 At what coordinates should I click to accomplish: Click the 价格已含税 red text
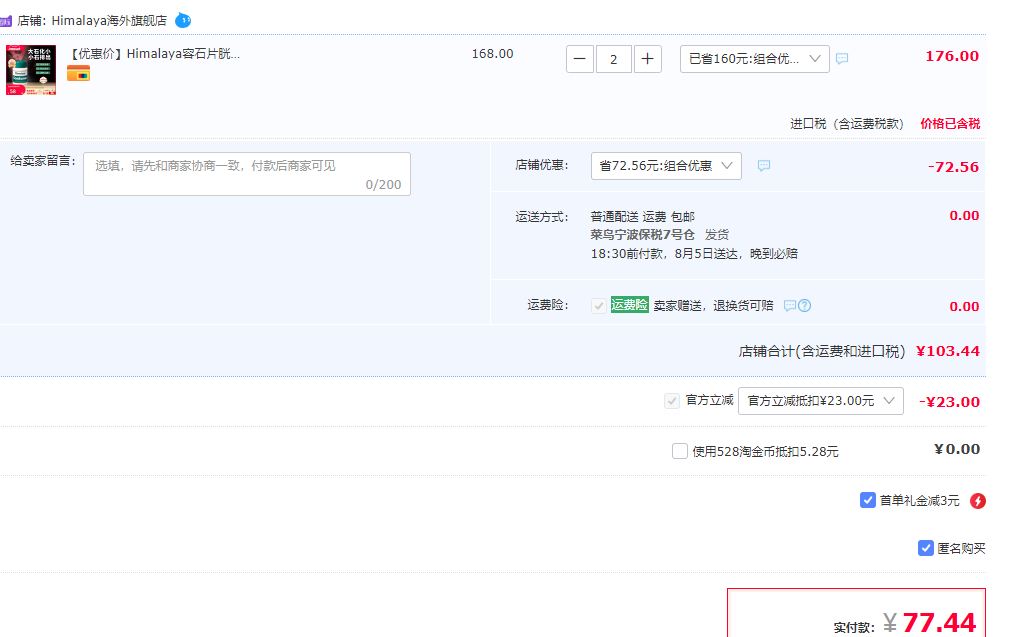pyautogui.click(x=950, y=124)
